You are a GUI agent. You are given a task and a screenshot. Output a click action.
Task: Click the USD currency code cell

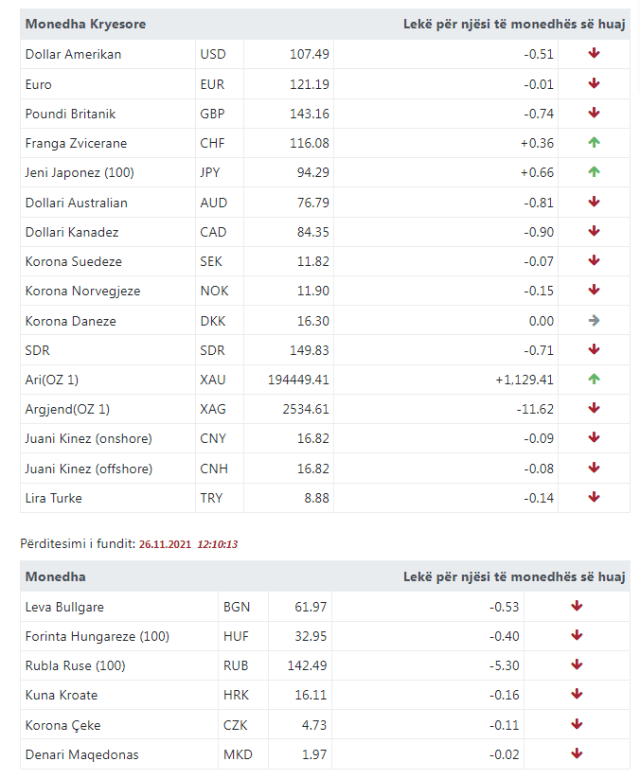coord(214,54)
